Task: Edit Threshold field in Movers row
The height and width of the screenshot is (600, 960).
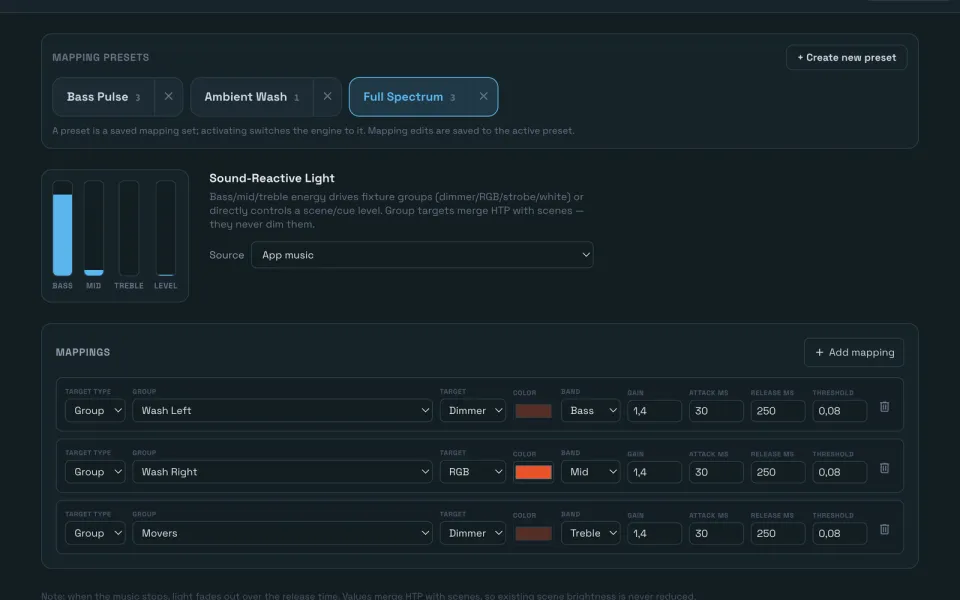Action: click(x=839, y=533)
